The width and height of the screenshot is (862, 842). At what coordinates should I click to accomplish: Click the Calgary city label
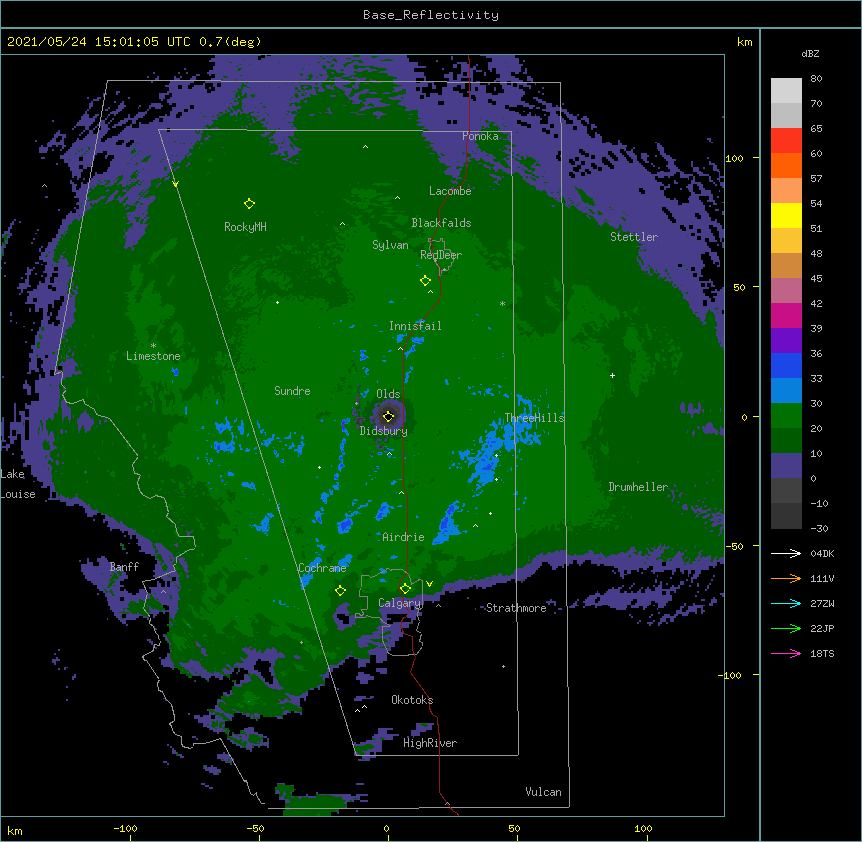click(x=400, y=603)
